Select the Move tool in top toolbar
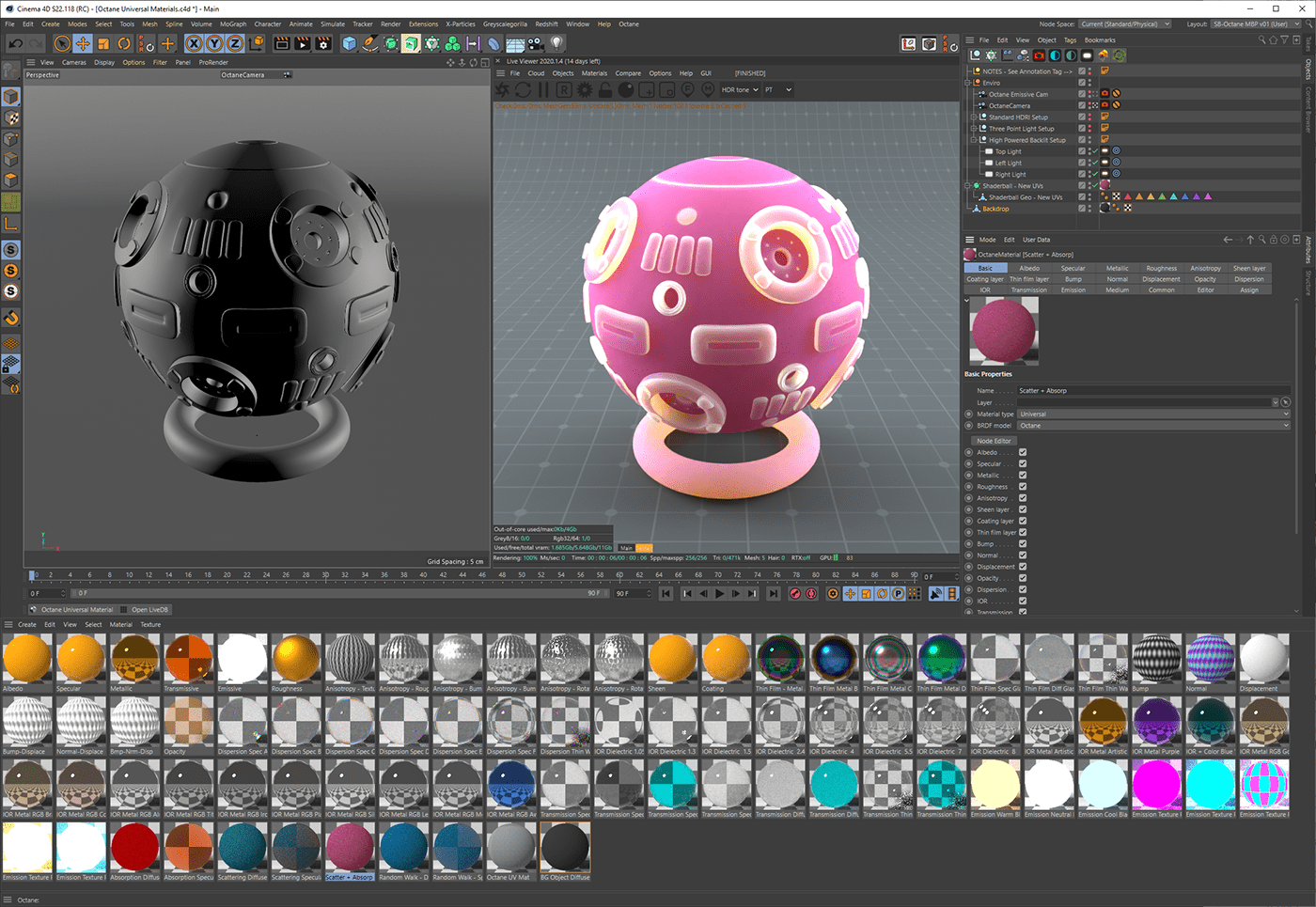 [x=83, y=43]
